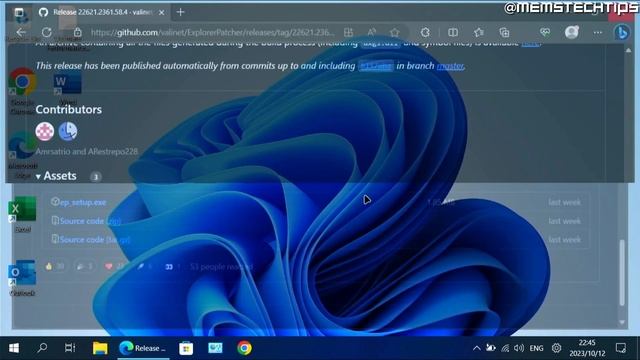Image resolution: width=640 pixels, height=360 pixels.
Task: Add this page to favorites with star
Action: tap(394, 32)
